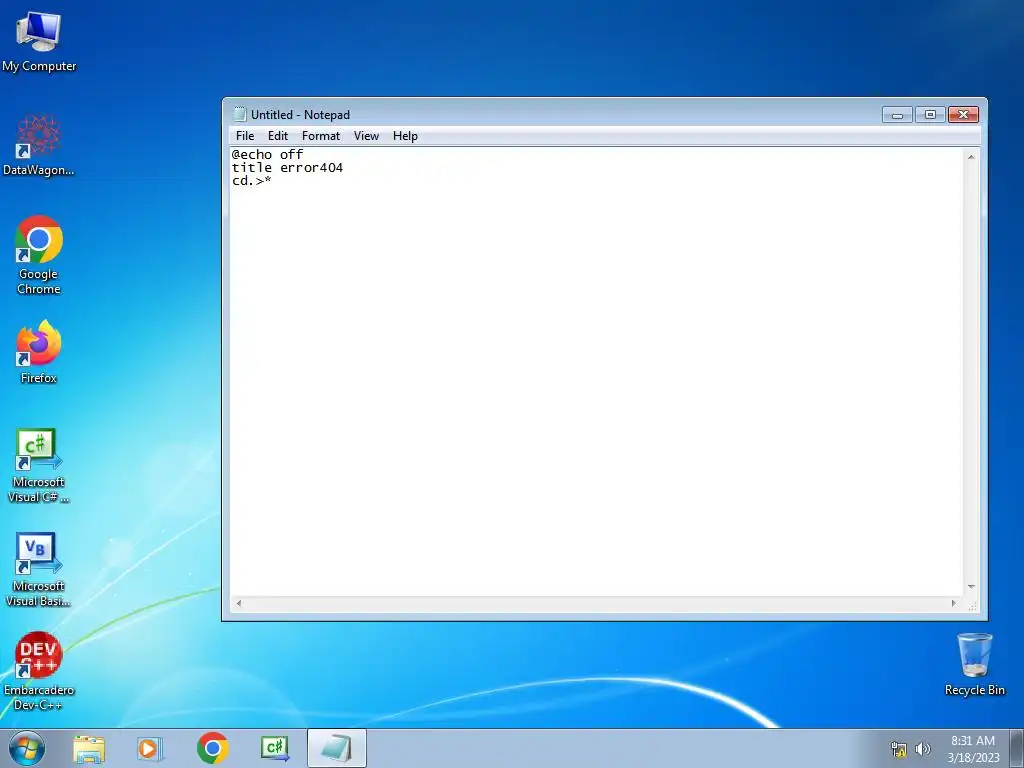Open the DataWagon desktop shortcut
The image size is (1024, 768).
point(39,146)
